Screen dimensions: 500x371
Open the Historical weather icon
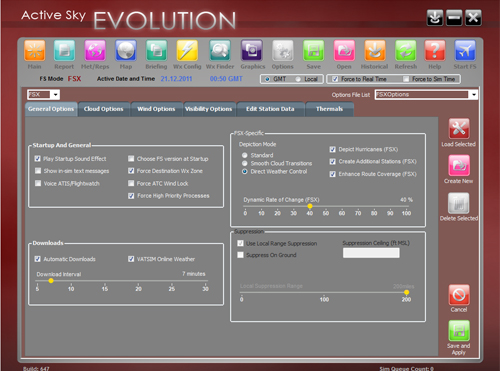tap(375, 51)
